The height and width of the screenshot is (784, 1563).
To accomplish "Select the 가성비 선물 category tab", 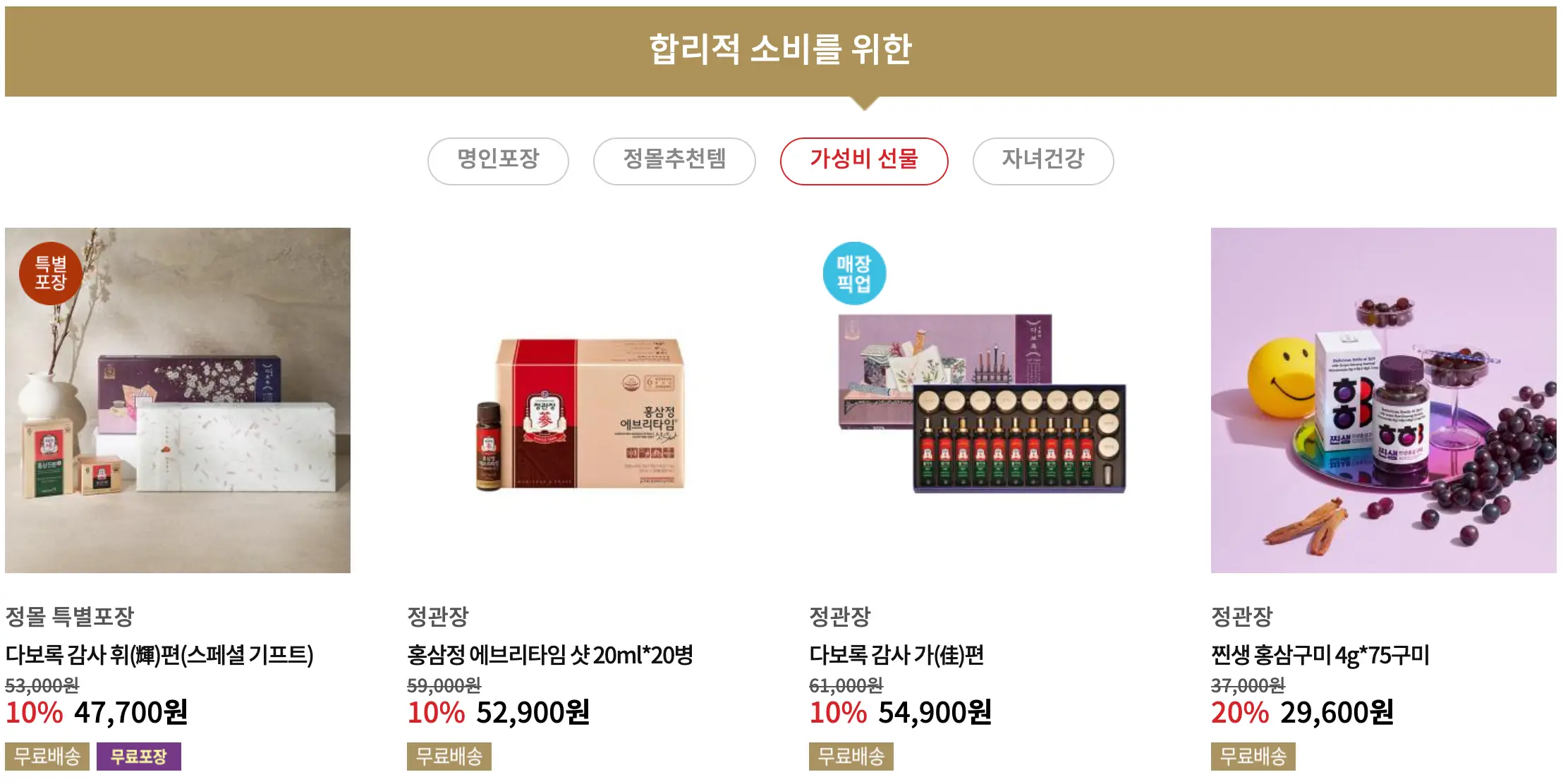I will [864, 161].
